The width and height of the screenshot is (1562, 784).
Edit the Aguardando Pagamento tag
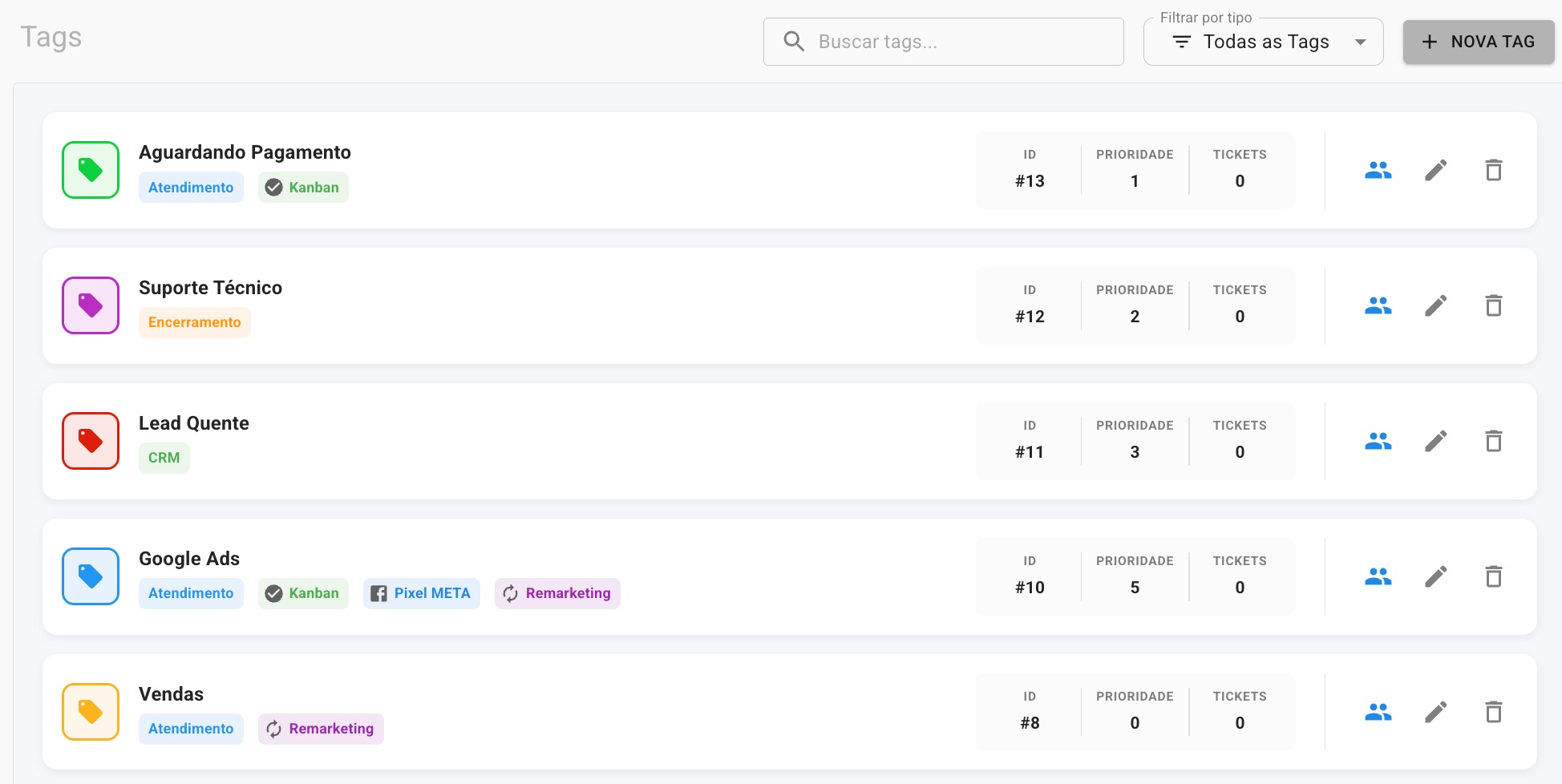click(x=1435, y=170)
